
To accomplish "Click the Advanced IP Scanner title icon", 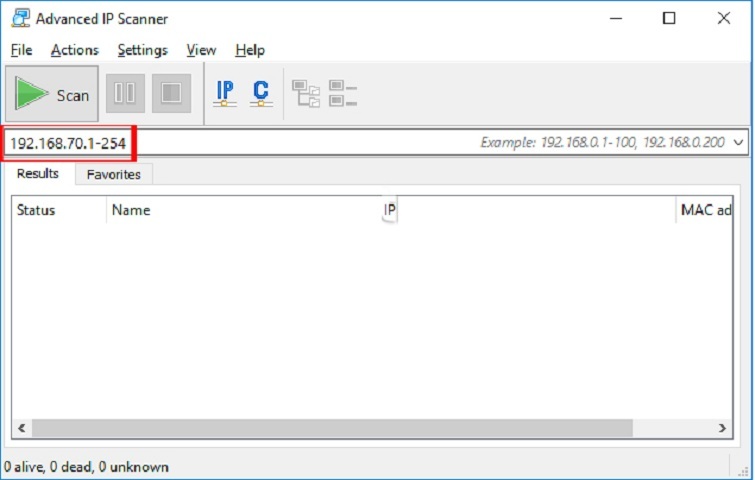I will tap(20, 18).
